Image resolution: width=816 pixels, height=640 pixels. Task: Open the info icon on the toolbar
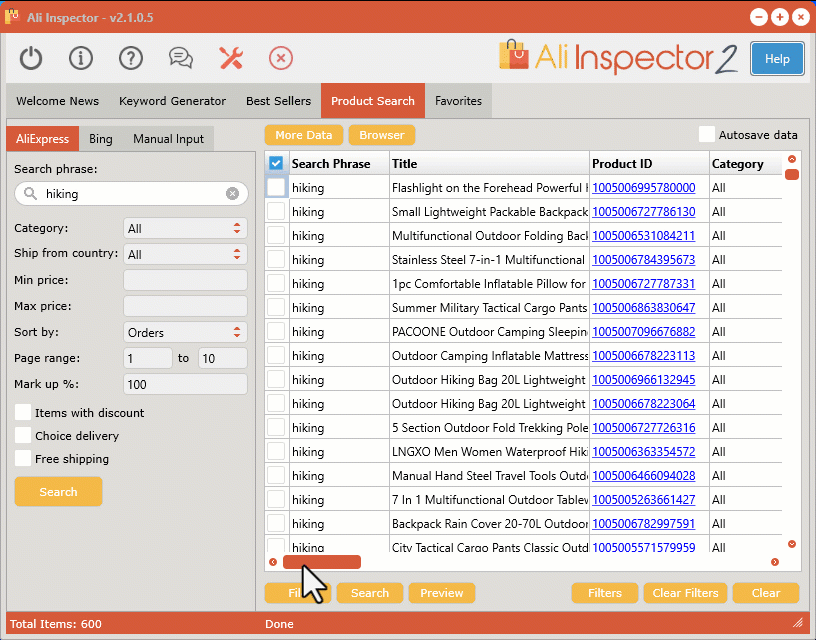point(80,58)
